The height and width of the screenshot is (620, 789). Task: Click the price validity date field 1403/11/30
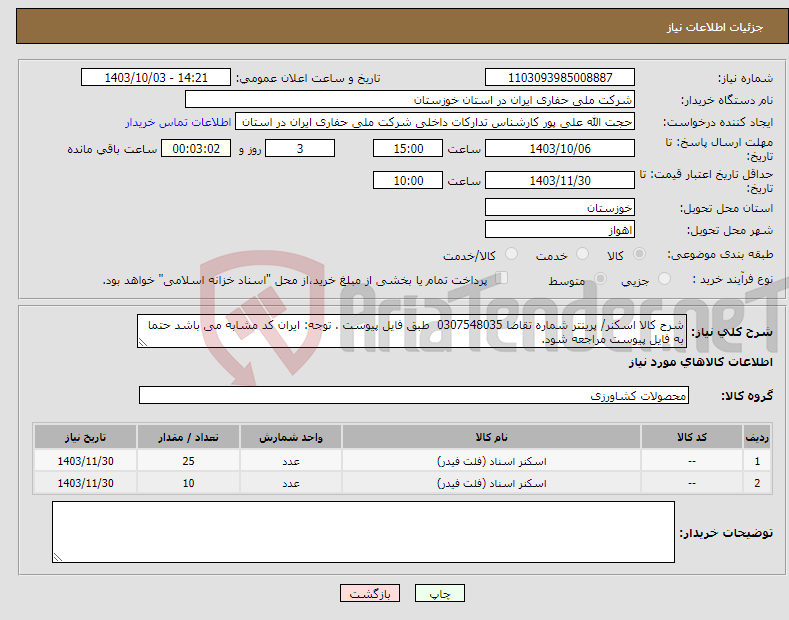560,180
